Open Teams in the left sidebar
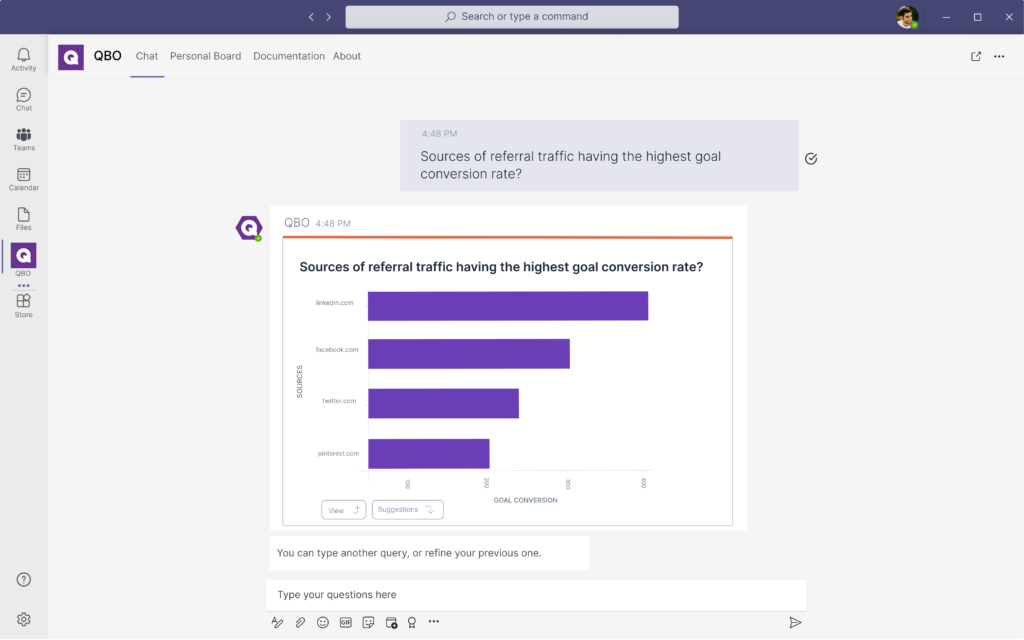The height and width of the screenshot is (640, 1024). 23,139
